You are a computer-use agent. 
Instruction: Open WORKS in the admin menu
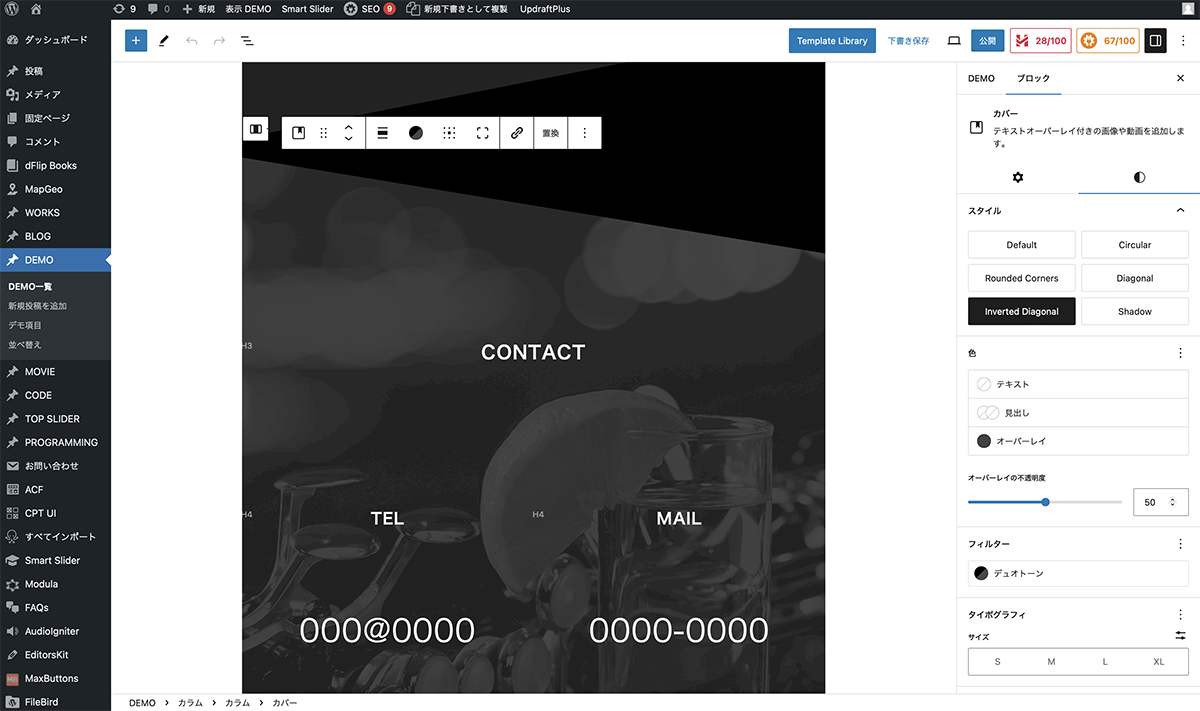42,213
